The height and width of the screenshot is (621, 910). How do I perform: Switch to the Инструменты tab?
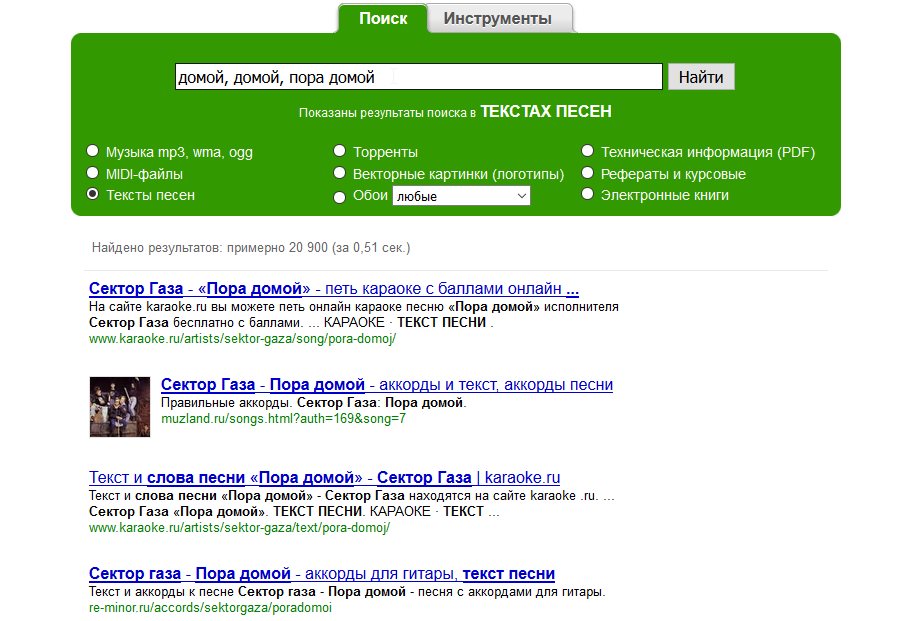[497, 19]
